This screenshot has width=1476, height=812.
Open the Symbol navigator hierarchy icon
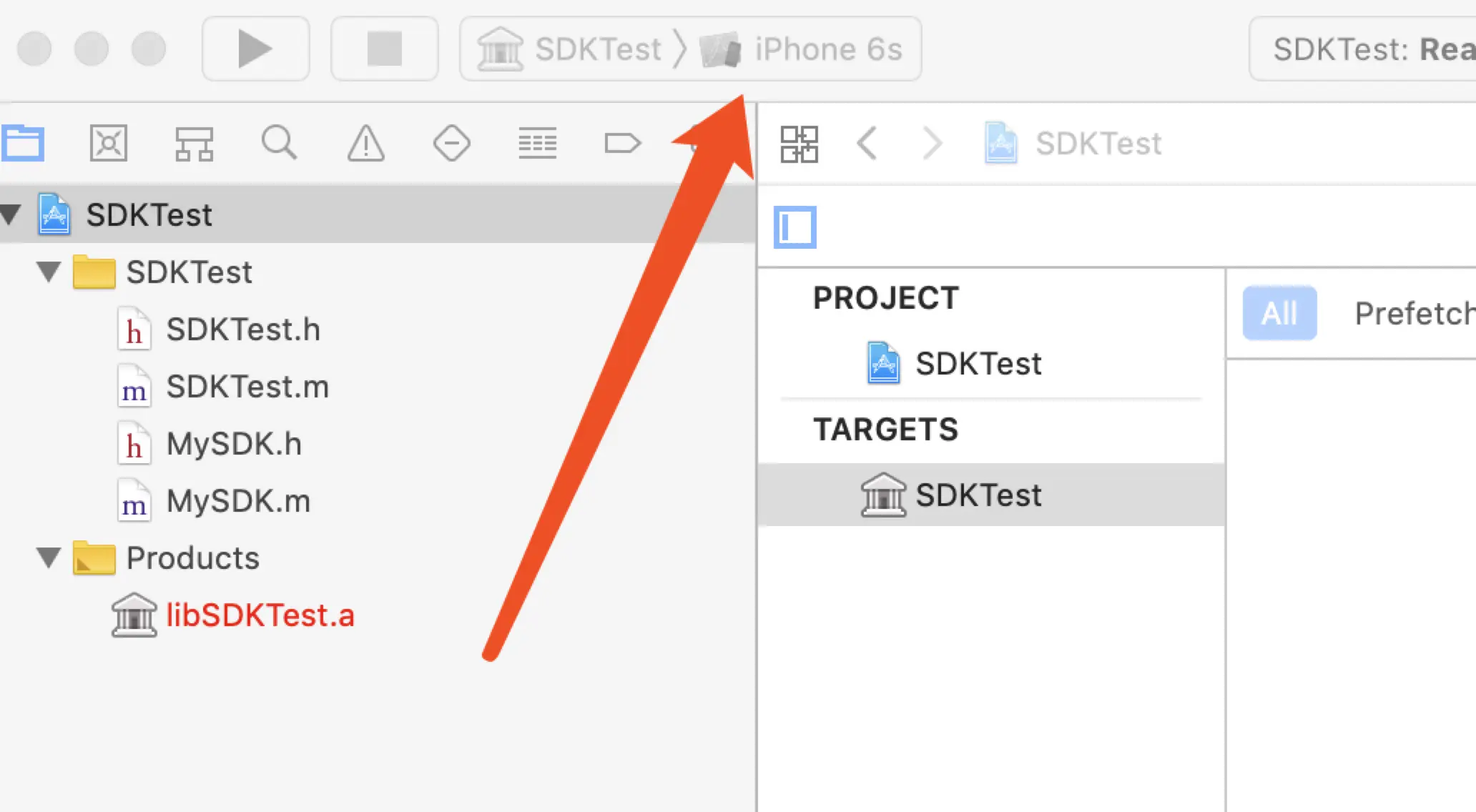coord(194,143)
